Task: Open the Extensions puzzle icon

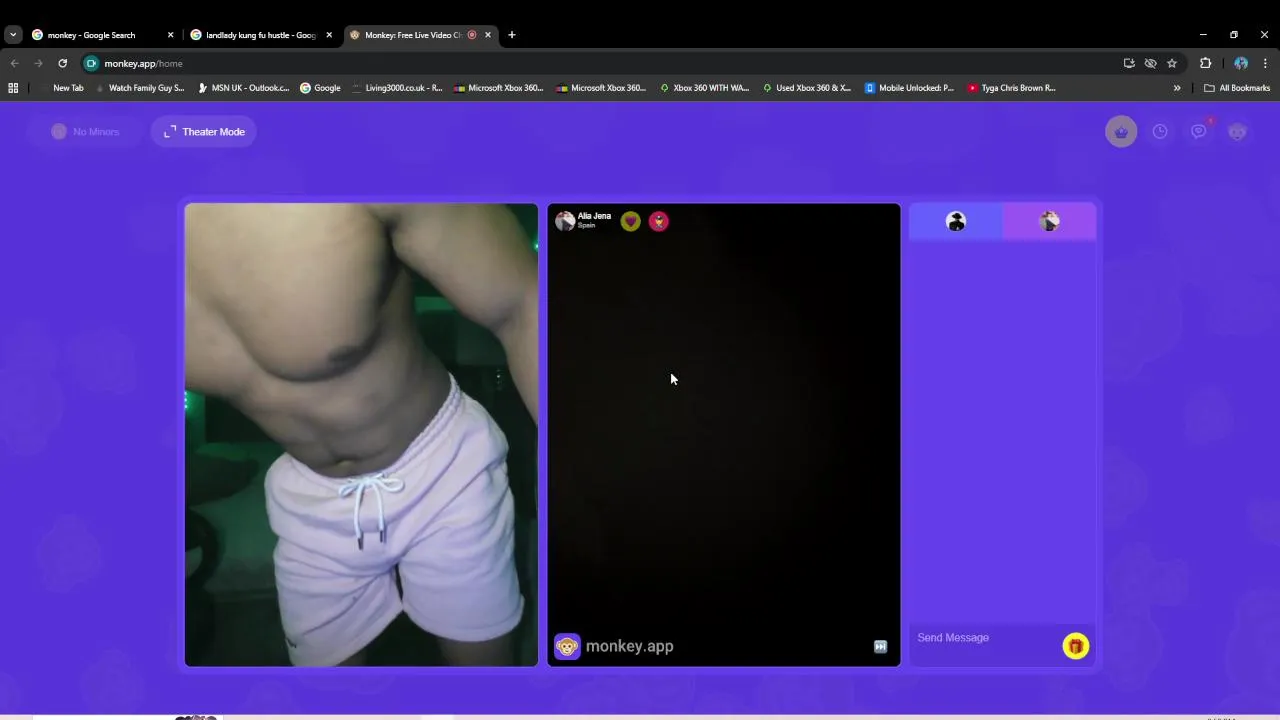Action: (x=1205, y=63)
